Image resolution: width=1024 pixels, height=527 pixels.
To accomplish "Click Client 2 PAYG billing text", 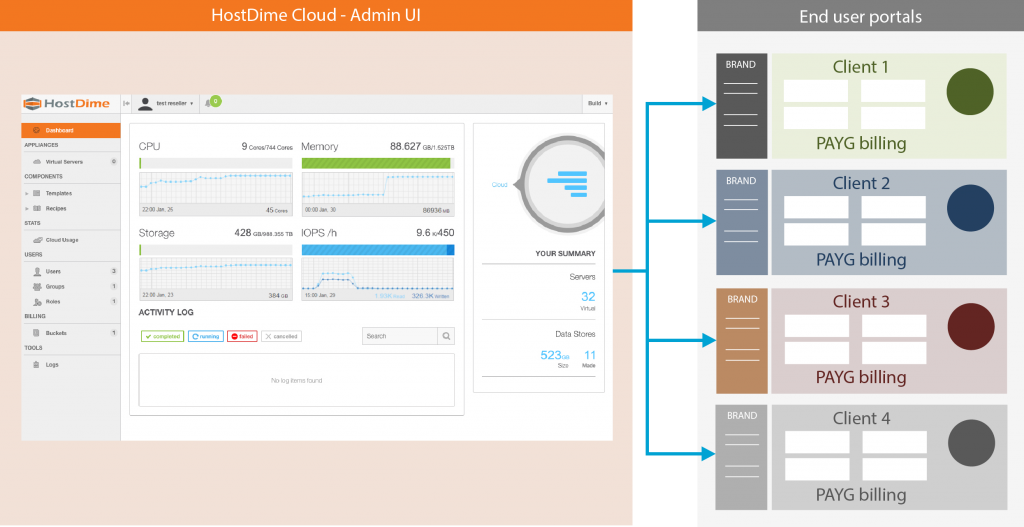I will tap(861, 260).
